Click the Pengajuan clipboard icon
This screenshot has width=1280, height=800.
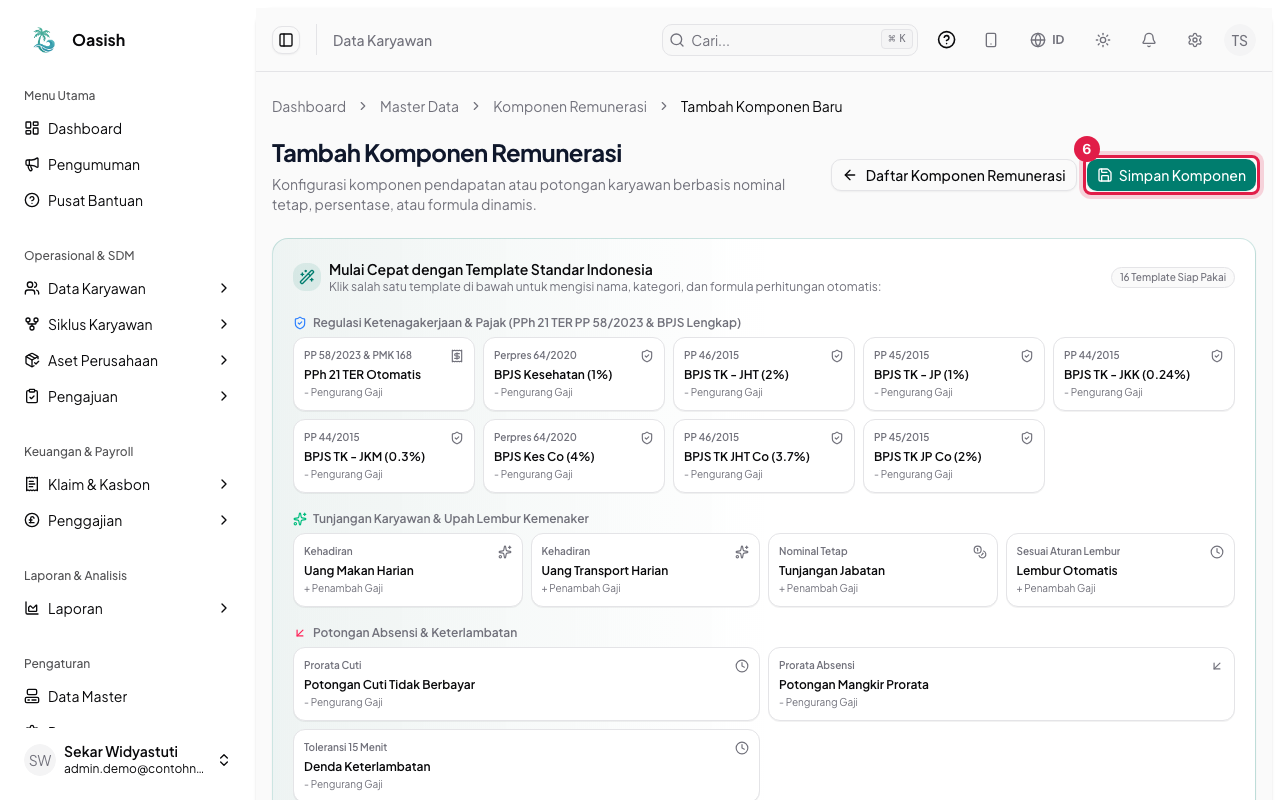pos(32,396)
